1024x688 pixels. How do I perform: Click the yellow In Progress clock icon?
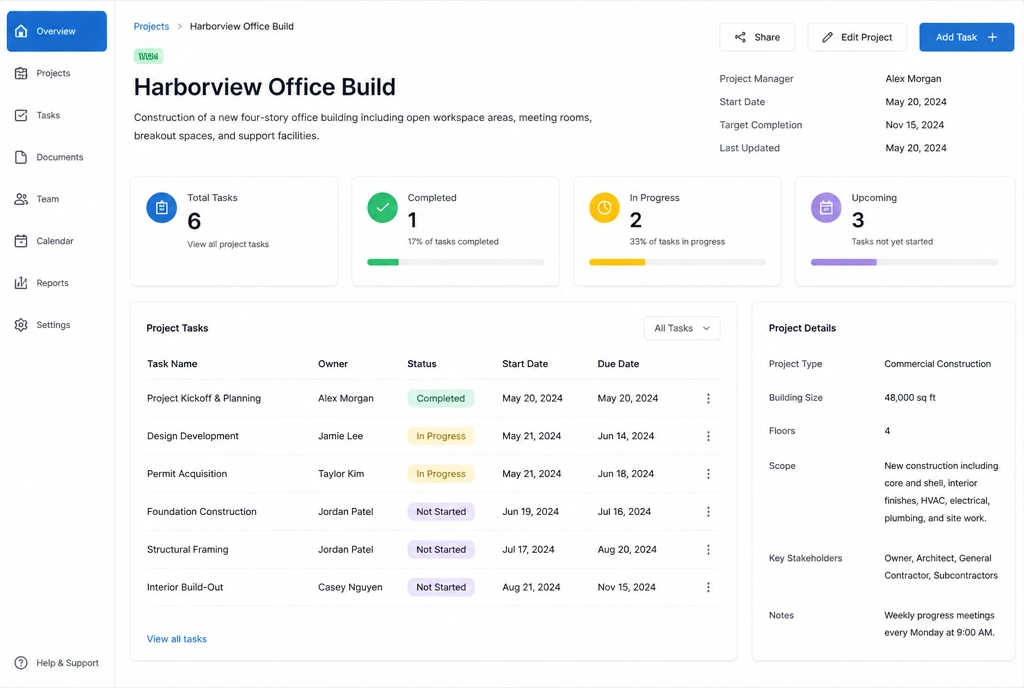click(604, 208)
